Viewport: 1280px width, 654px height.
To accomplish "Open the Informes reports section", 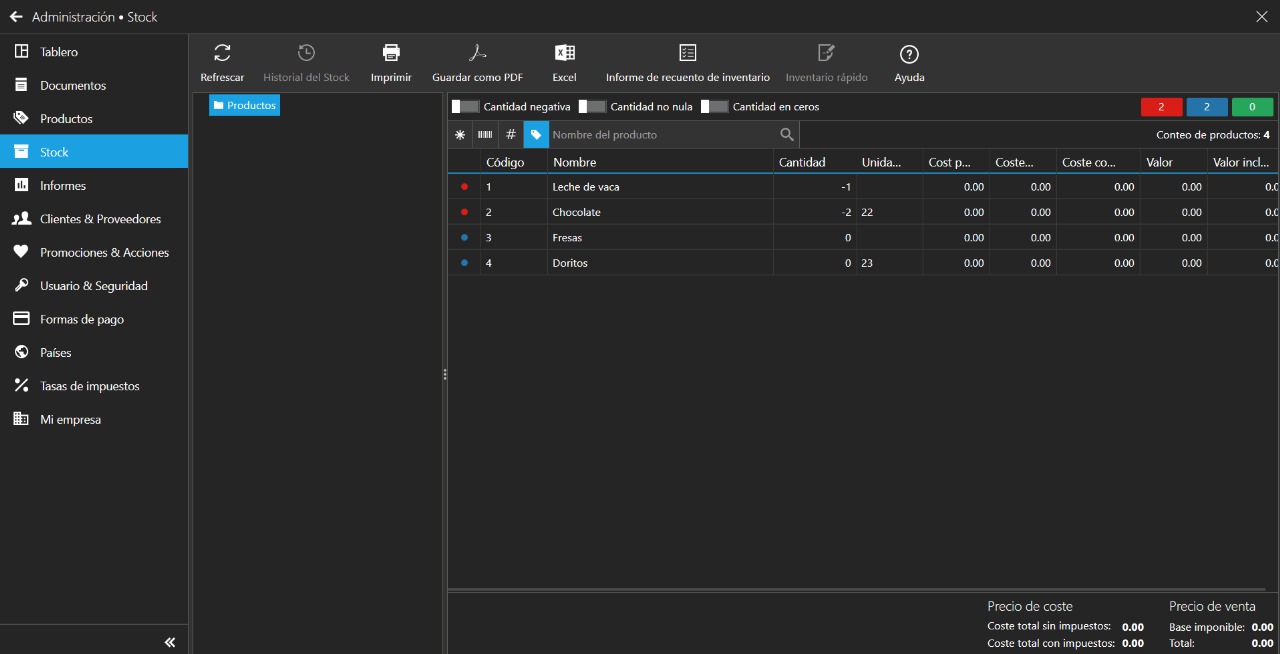I will click(94, 185).
